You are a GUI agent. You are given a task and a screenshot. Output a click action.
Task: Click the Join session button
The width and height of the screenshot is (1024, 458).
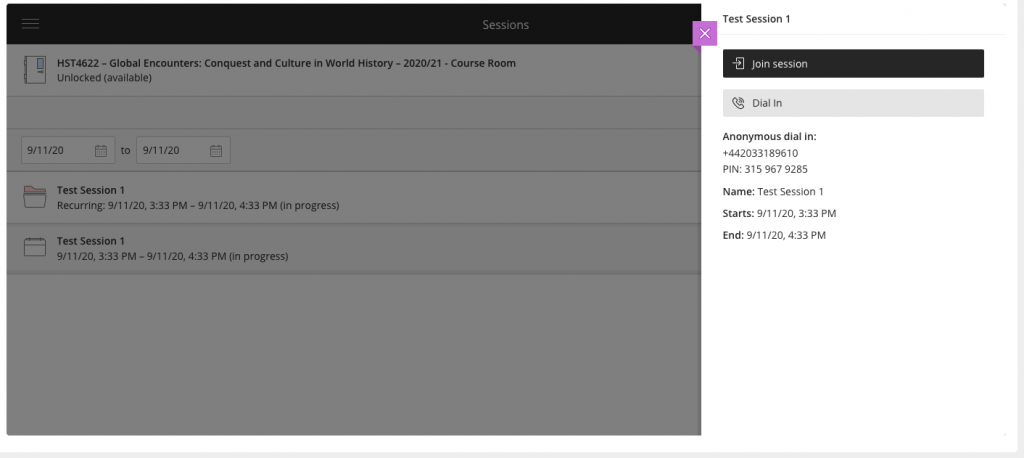[x=853, y=63]
